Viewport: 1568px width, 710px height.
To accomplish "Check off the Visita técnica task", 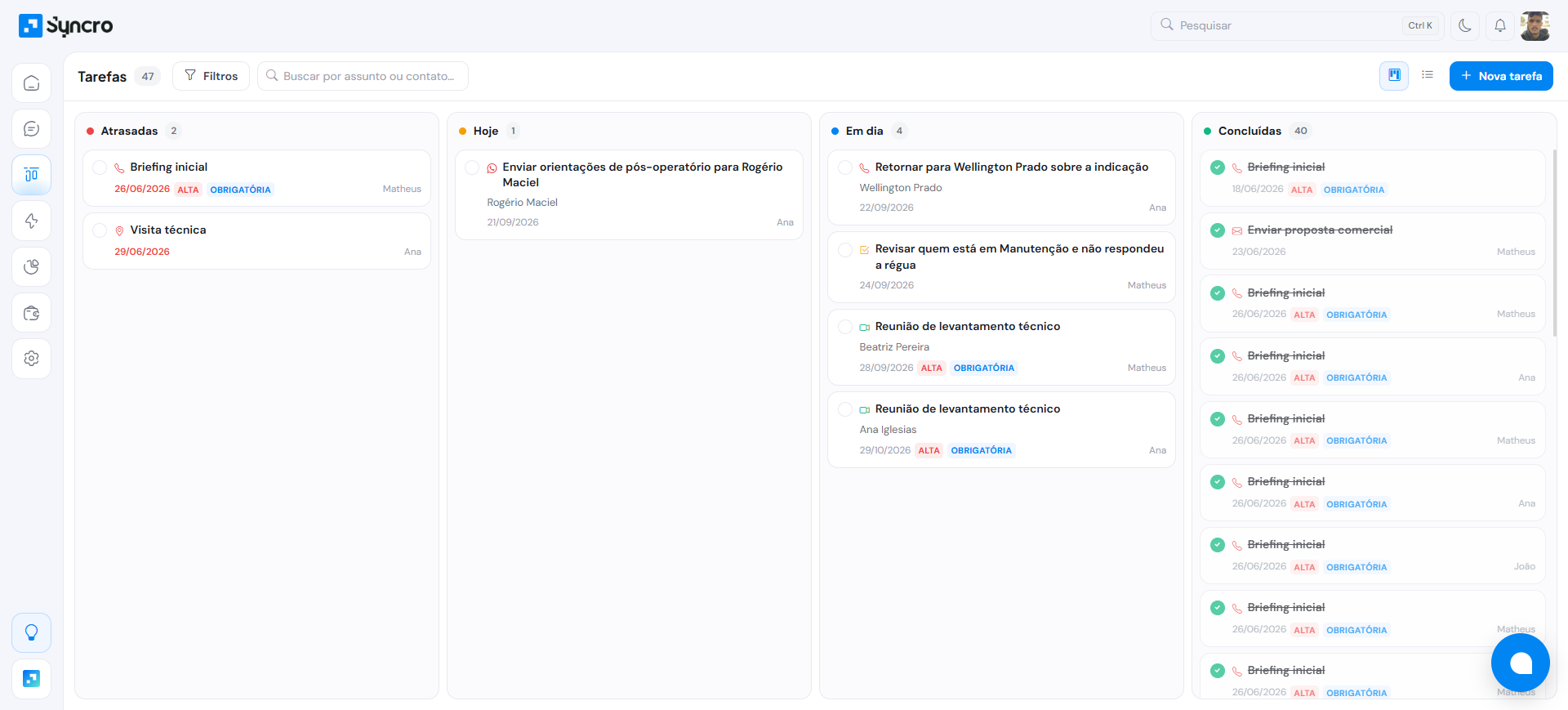I will coord(100,230).
